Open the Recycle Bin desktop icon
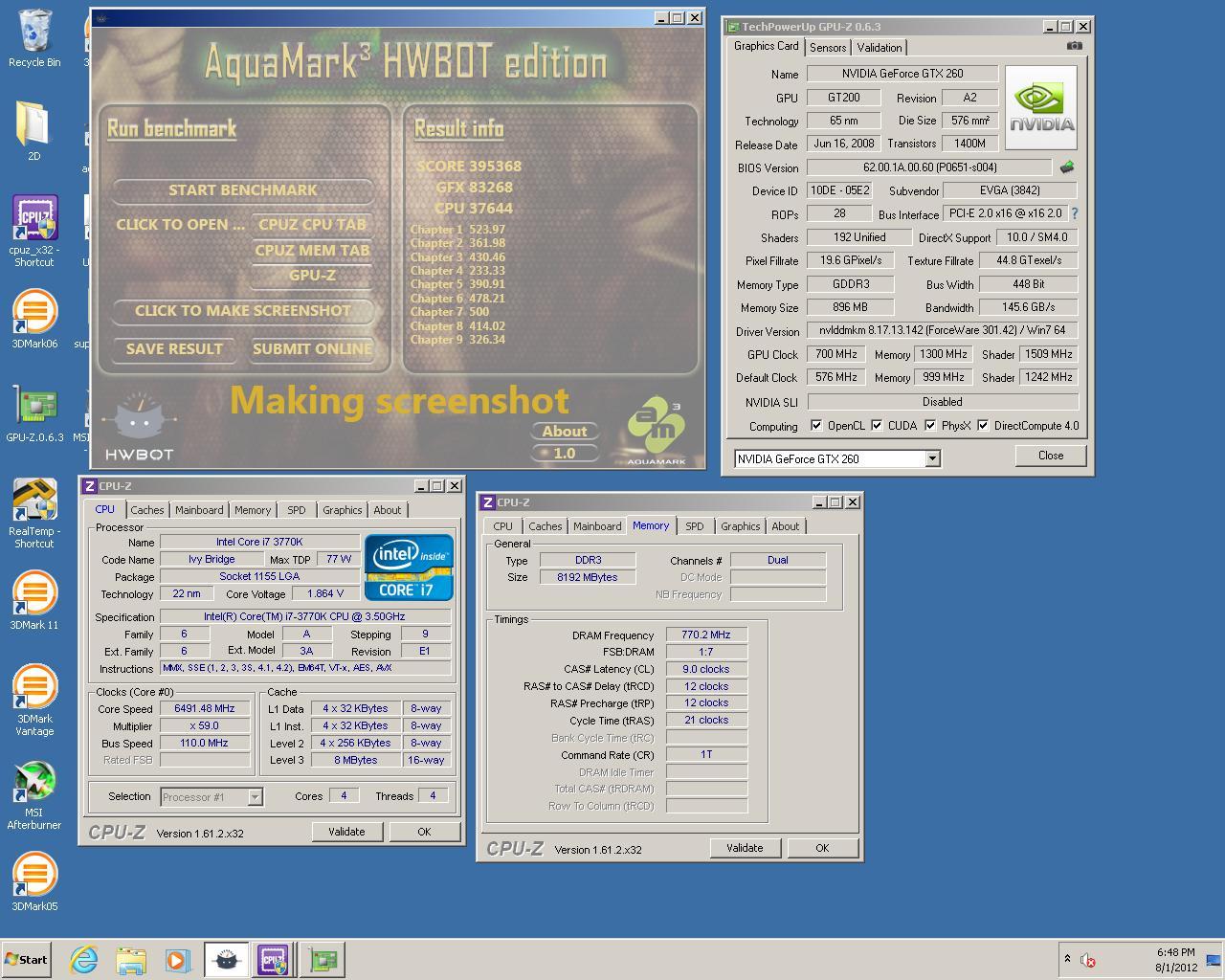 pos(34,38)
